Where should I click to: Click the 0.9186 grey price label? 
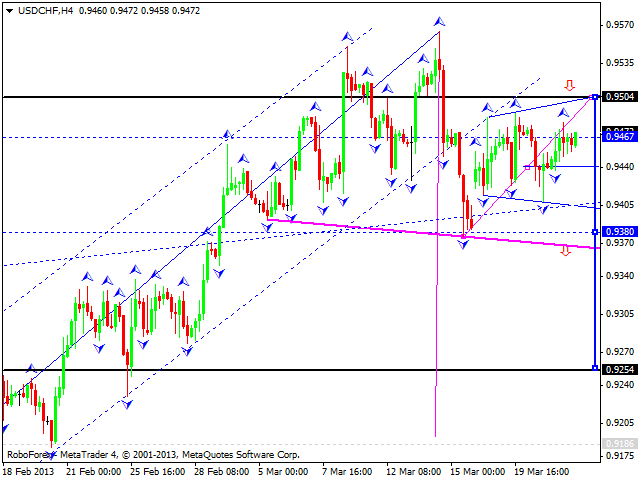click(620, 441)
